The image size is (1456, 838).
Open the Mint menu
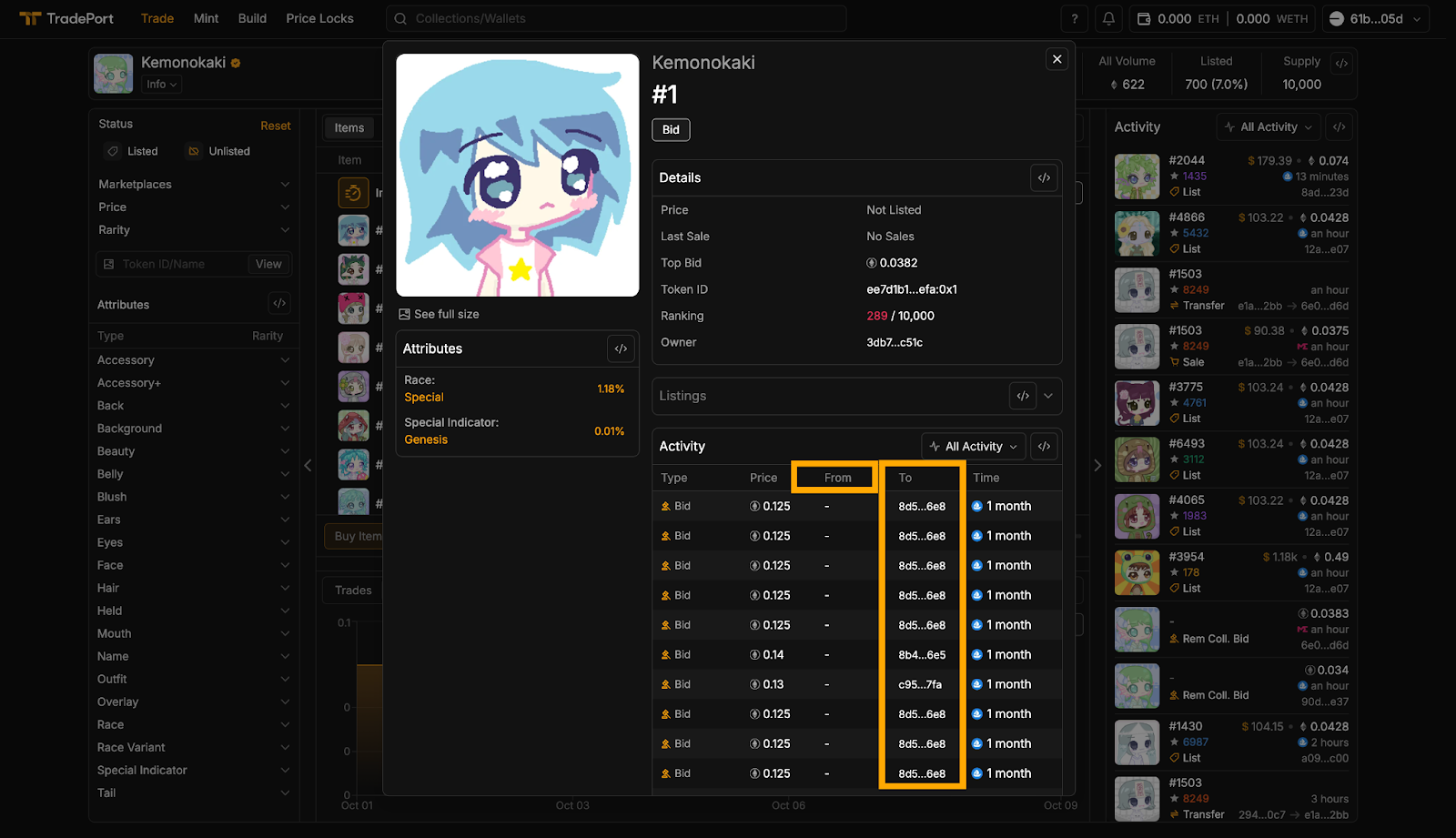(206, 18)
